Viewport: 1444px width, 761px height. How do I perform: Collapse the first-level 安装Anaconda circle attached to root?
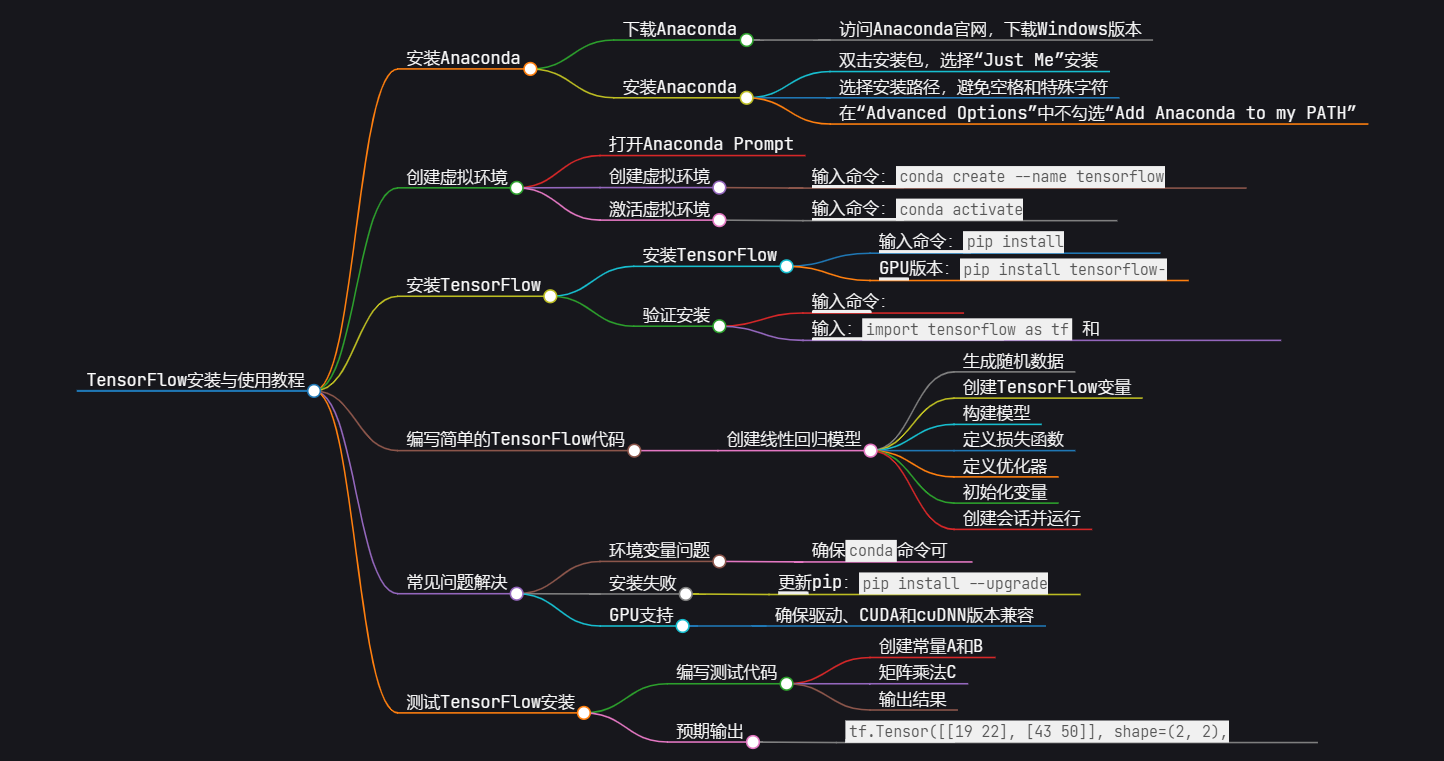pos(530,69)
